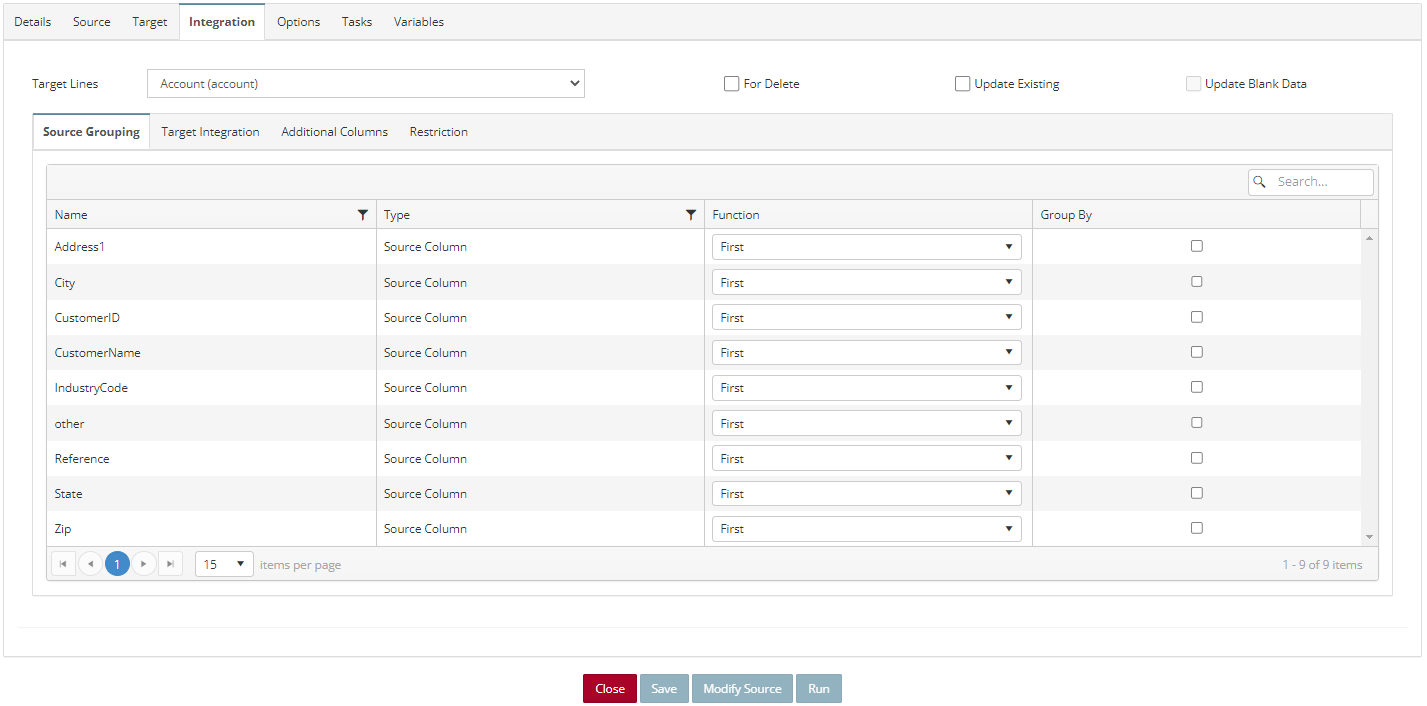
Task: Select the Reference name cell
Action: (x=211, y=458)
